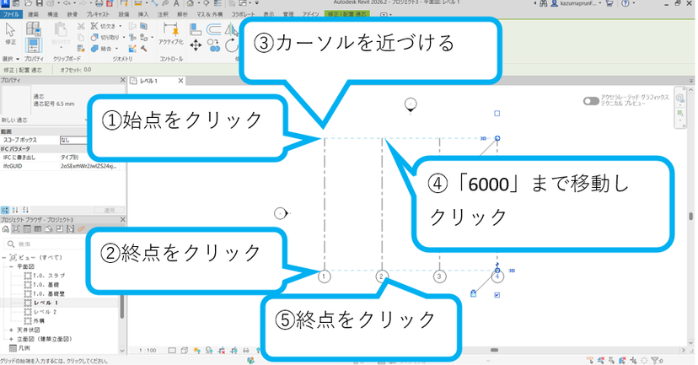This screenshot has width=698, height=365.
Task: Select レベル 2 in Project Browser
Action: click(46, 312)
